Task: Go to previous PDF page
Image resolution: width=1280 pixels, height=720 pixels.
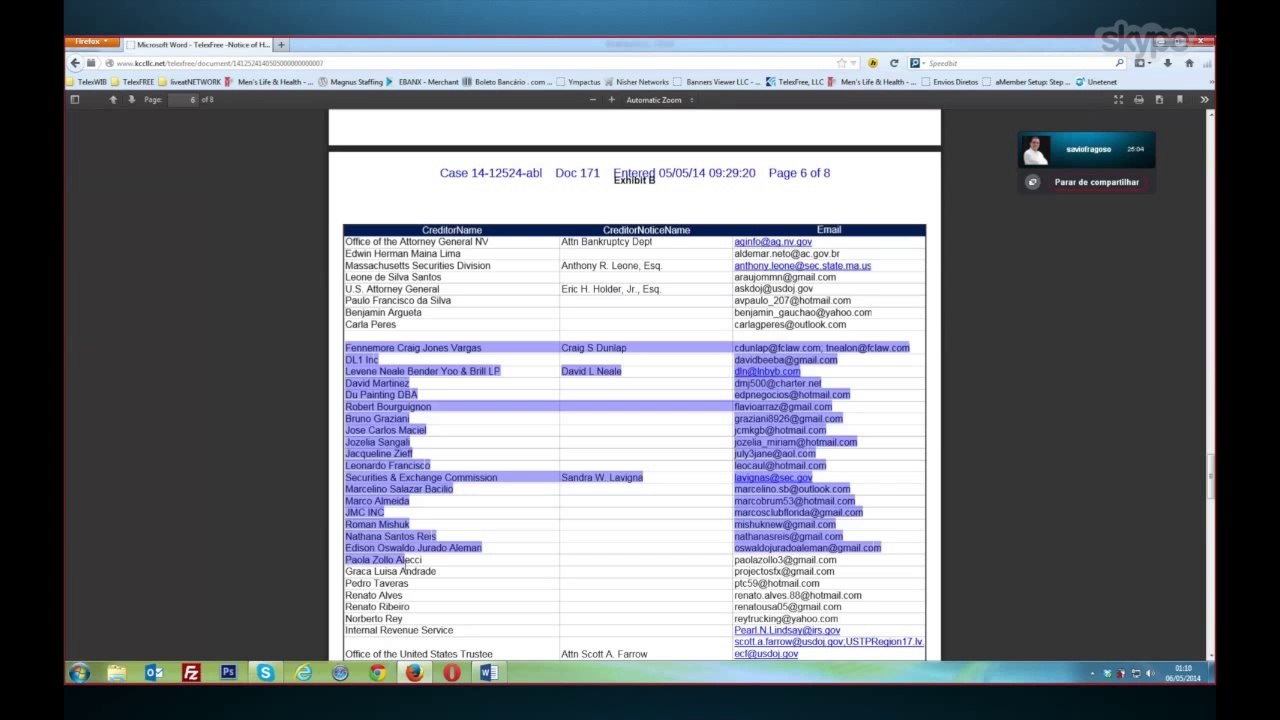Action: point(113,100)
